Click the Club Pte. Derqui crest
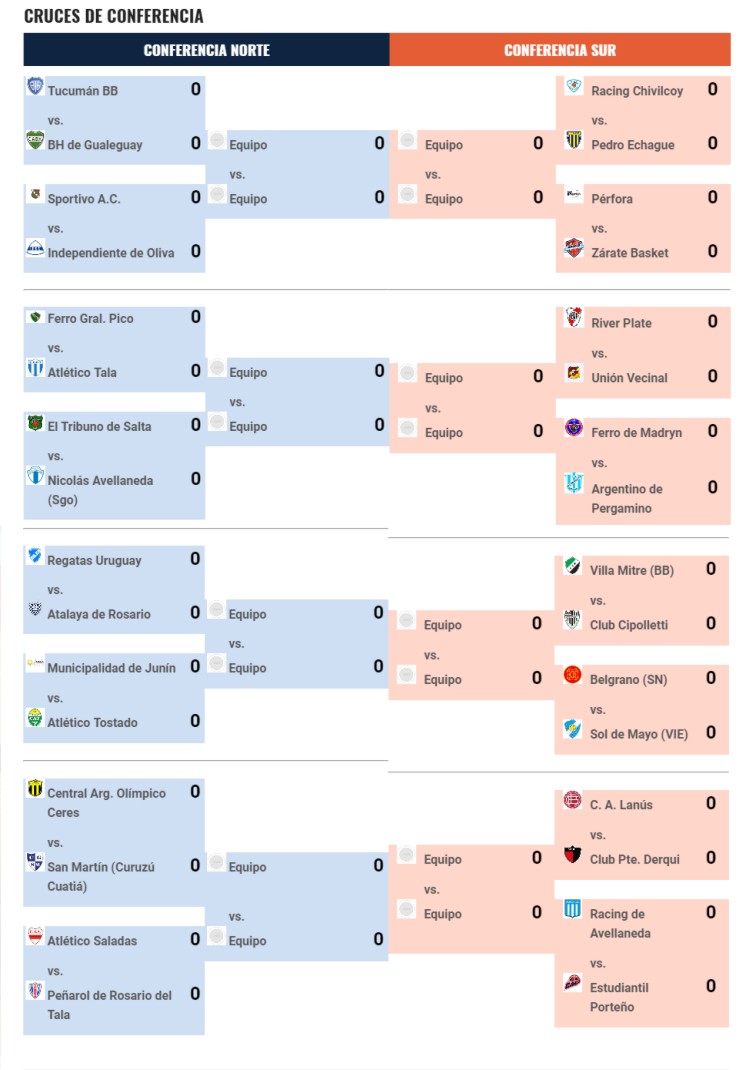Screen dimensions: 750x1070 [x=572, y=854]
